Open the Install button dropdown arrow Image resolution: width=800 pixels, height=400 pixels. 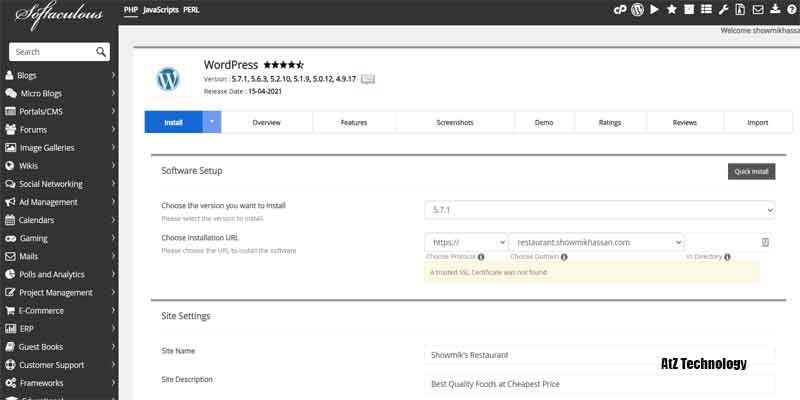[212, 122]
